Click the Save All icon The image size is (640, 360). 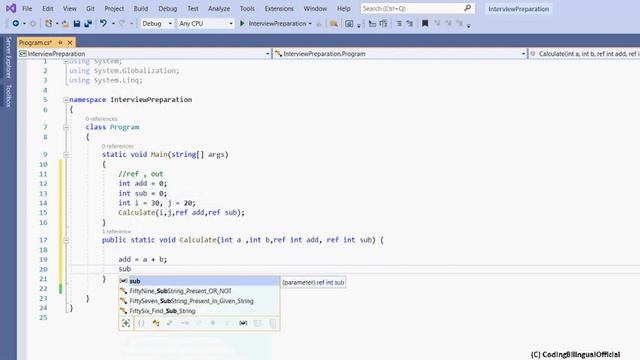[88, 24]
